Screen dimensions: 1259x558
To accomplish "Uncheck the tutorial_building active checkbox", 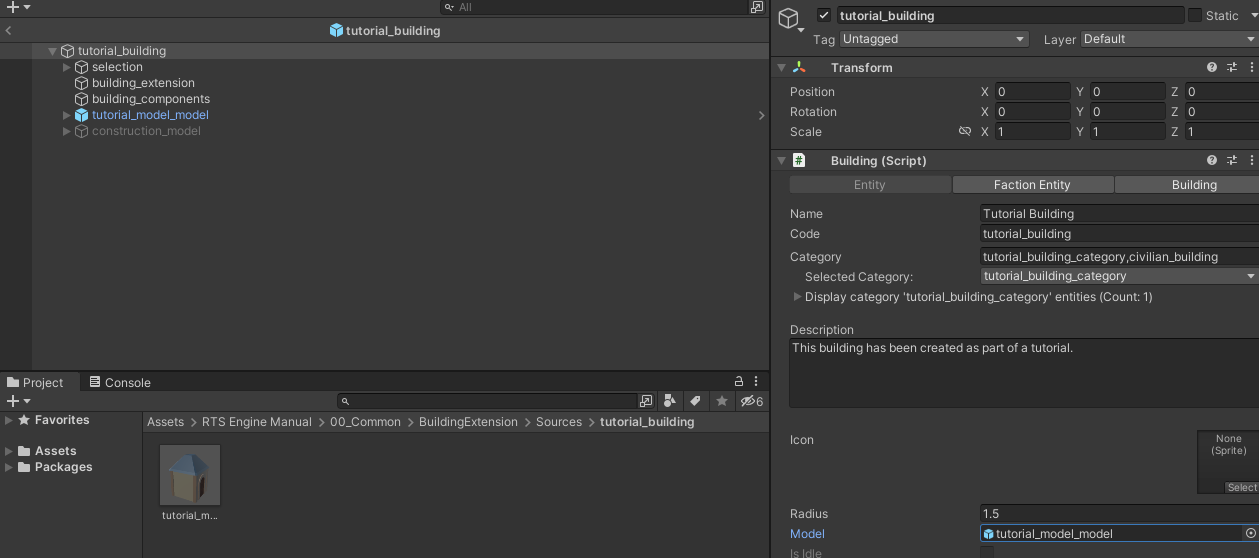I will coord(824,15).
